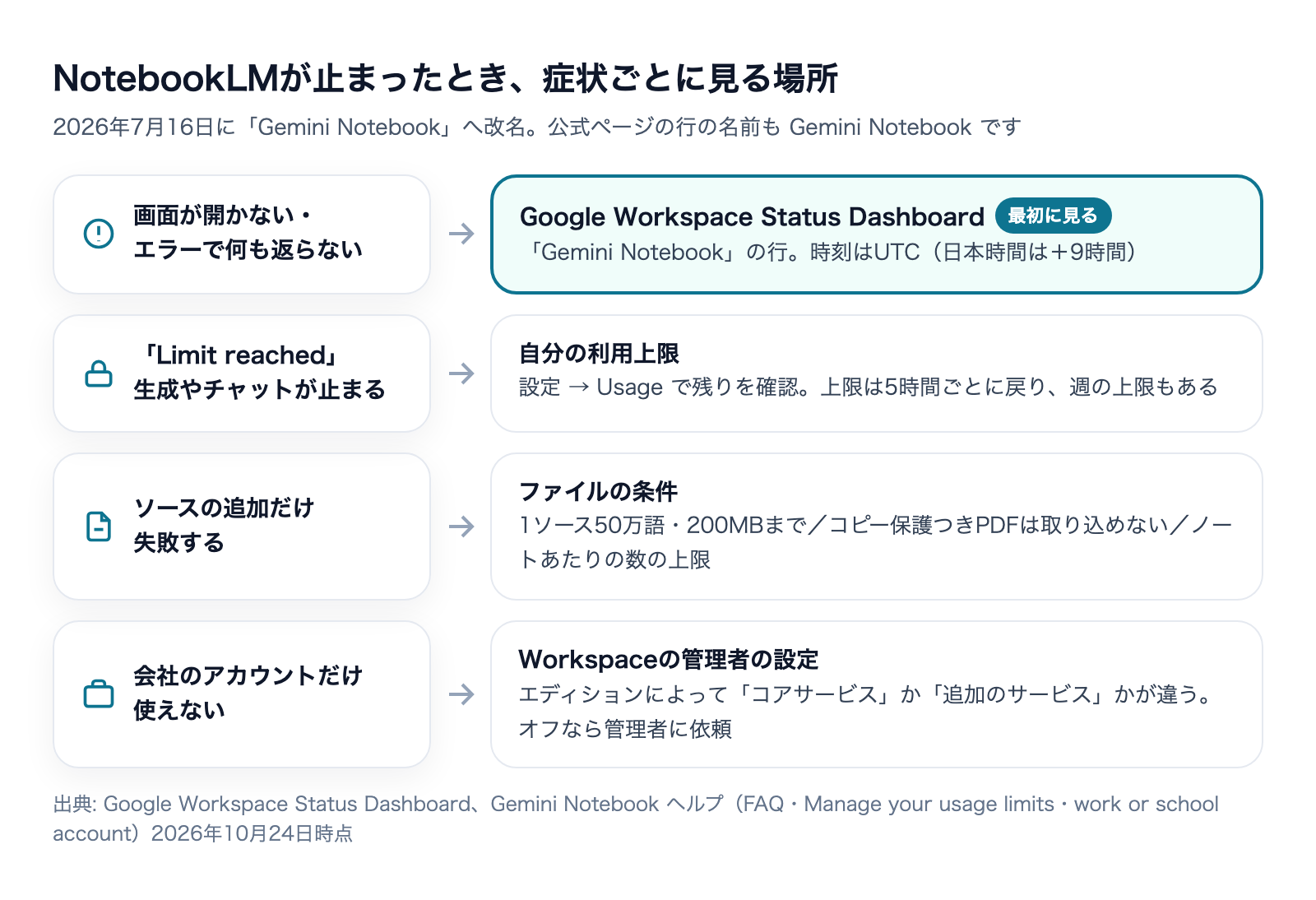
Task: Select the 会社のアカウントだけ使えない card text
Action: coord(248,693)
